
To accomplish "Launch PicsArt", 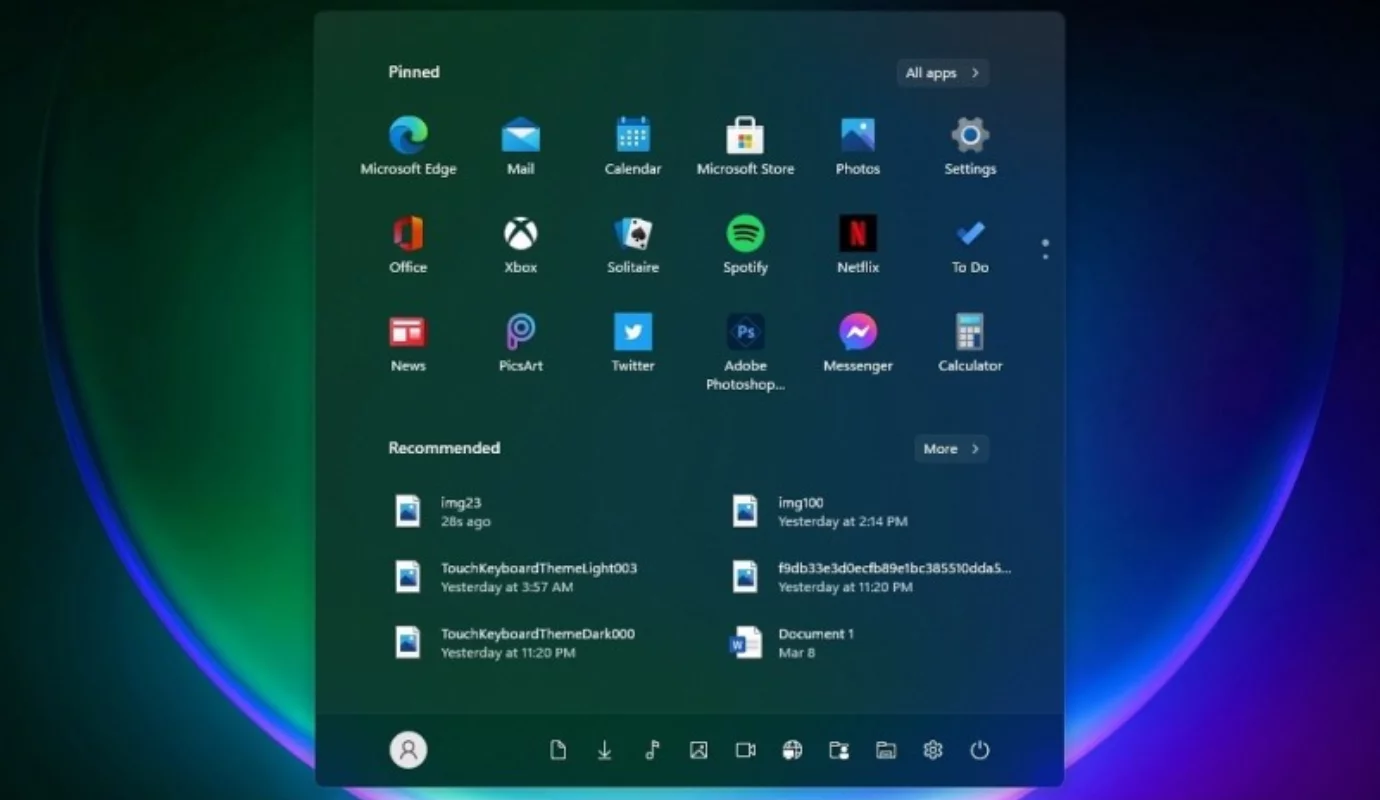I will 520,343.
